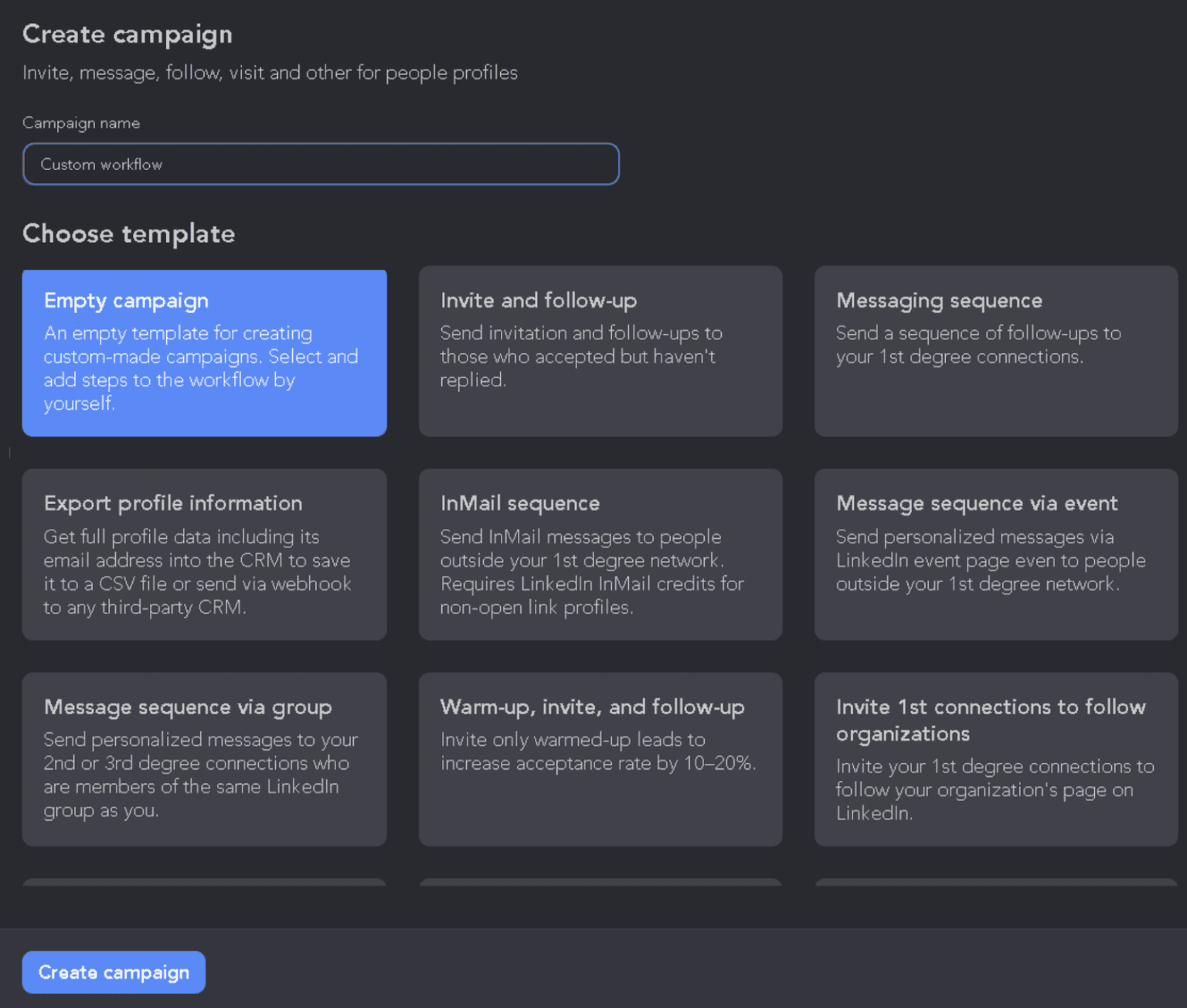Viewport: 1187px width, 1008px height.
Task: Pick the Message sequence via group template
Action: tap(204, 758)
